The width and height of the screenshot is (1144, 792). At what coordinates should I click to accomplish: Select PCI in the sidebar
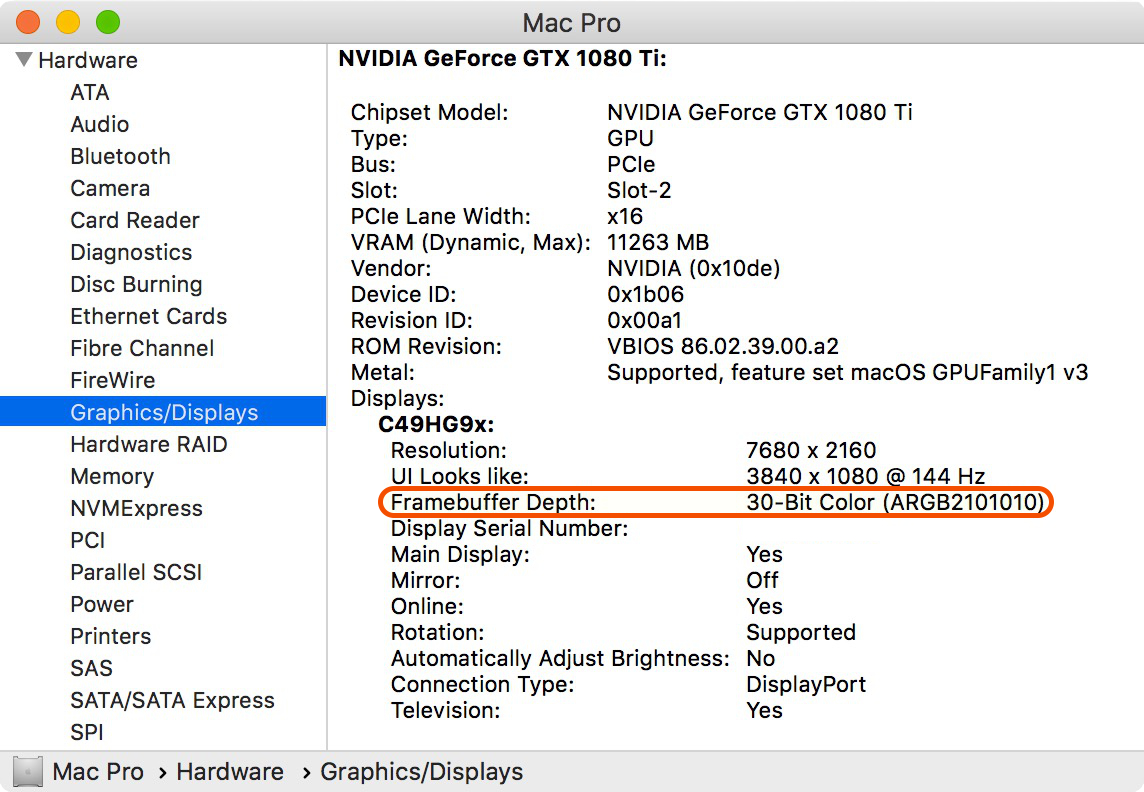click(88, 540)
